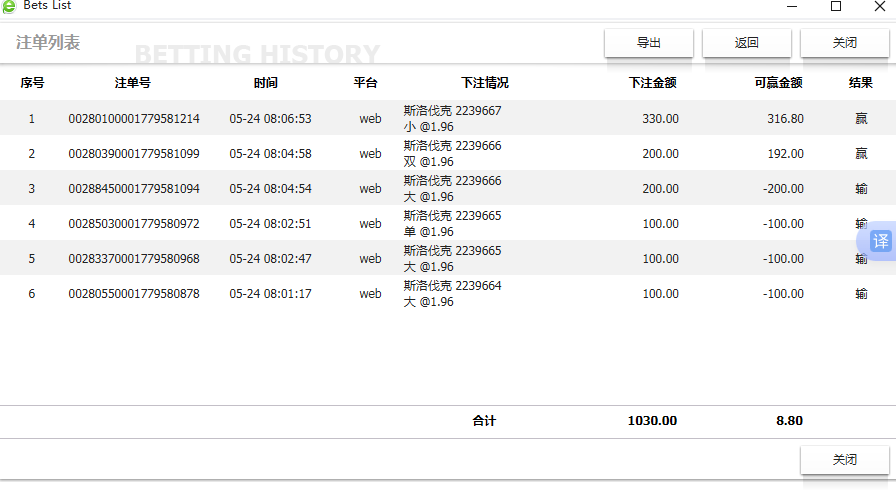Viewport: 896px width, 494px height.
Task: Click the web platform cell in row 3
Action: 370,189
